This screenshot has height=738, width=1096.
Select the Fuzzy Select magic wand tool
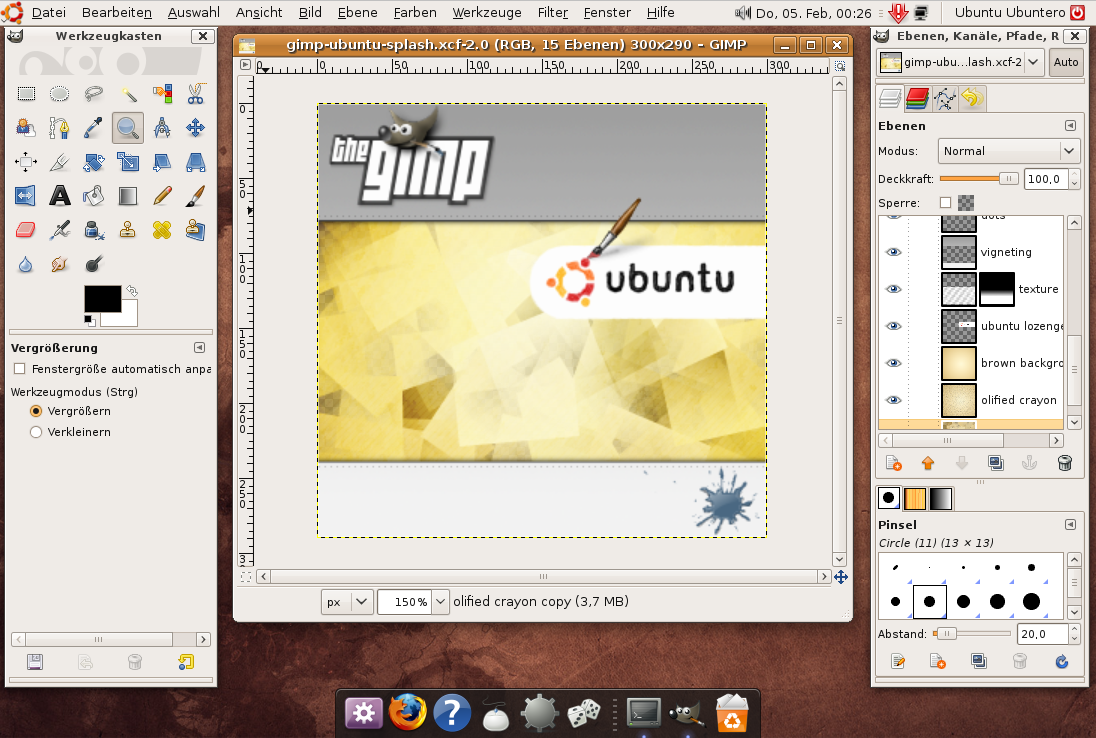pos(127,93)
